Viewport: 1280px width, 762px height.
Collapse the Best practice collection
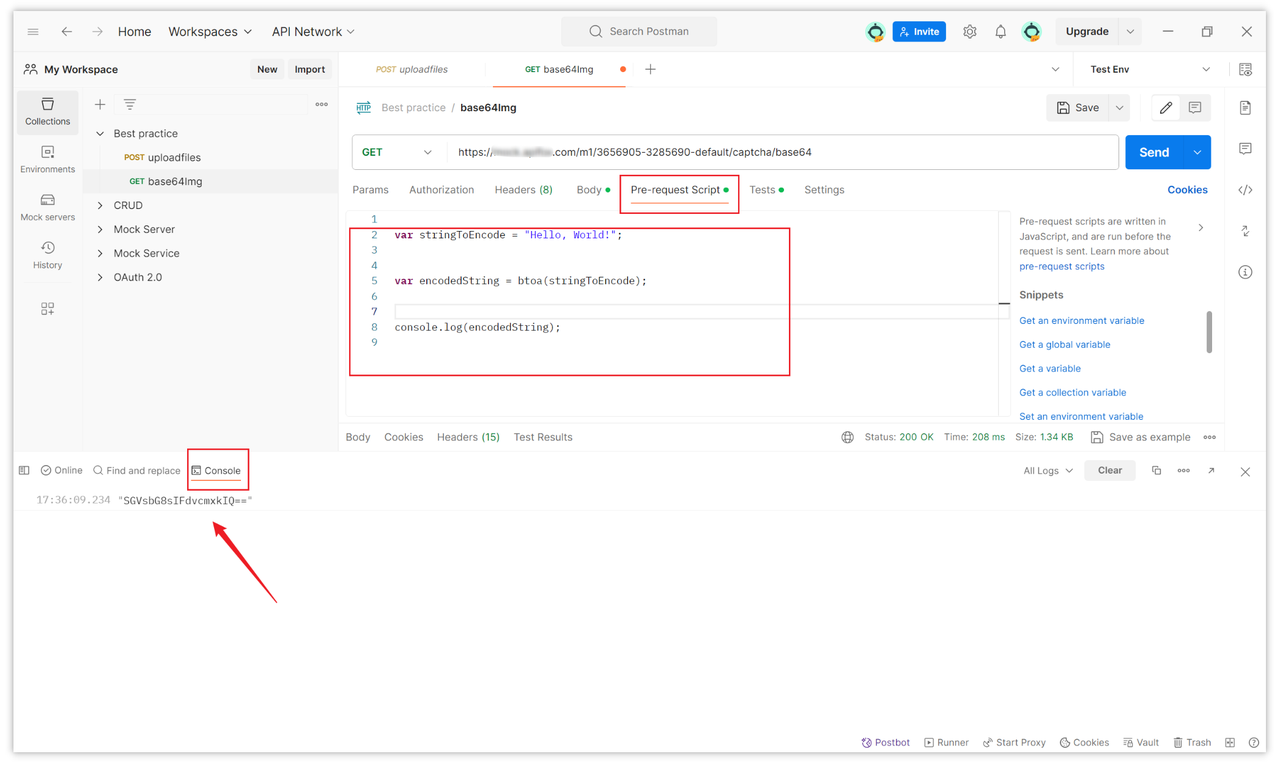point(100,133)
